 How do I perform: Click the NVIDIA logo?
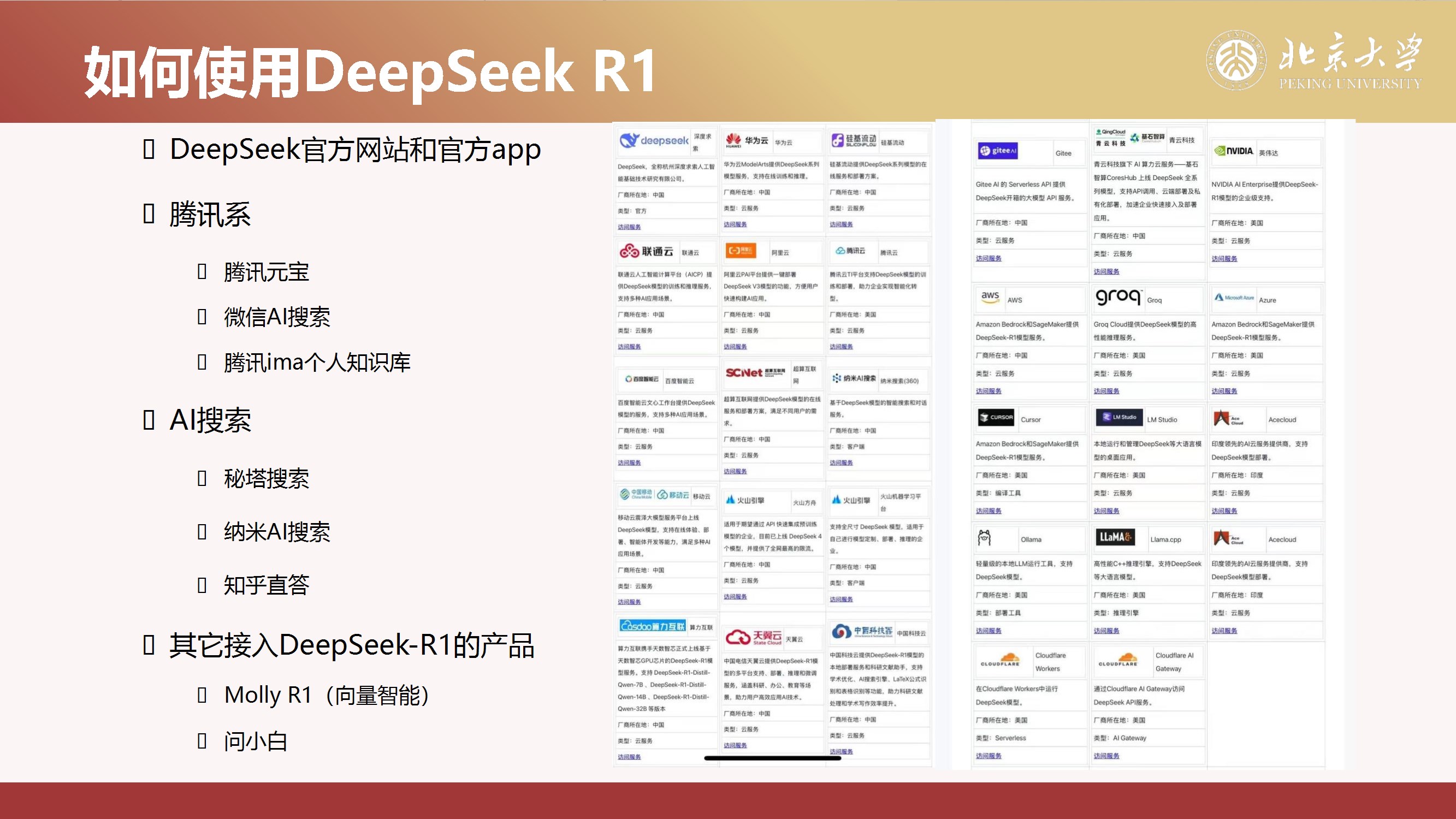[x=1233, y=151]
